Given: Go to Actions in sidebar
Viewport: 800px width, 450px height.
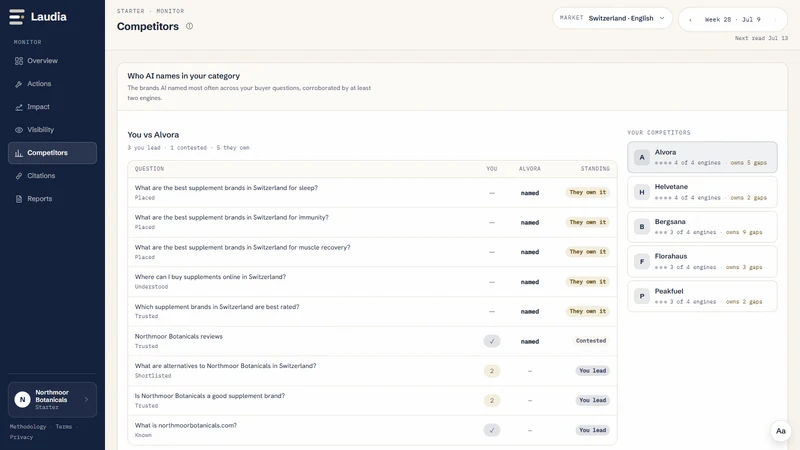Looking at the screenshot, I should [x=52, y=84].
